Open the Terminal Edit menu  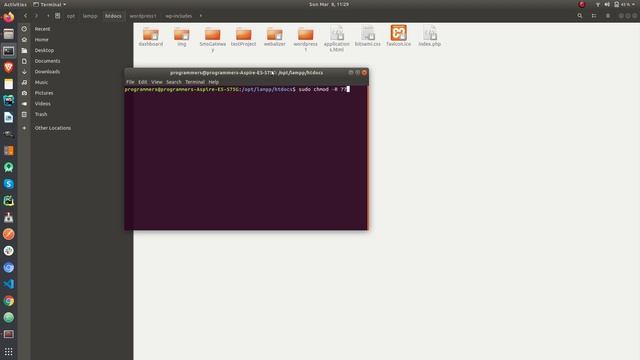(x=142, y=82)
